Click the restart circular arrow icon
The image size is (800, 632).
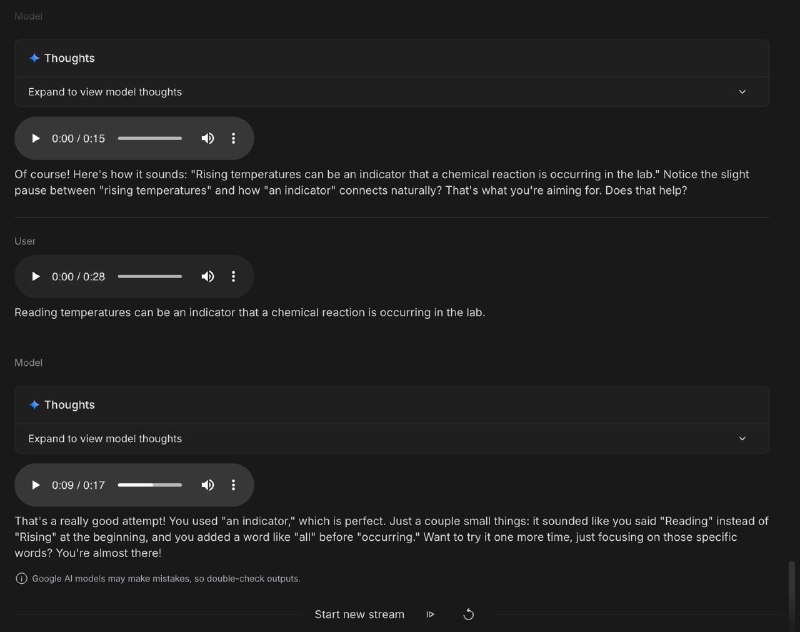pos(468,614)
